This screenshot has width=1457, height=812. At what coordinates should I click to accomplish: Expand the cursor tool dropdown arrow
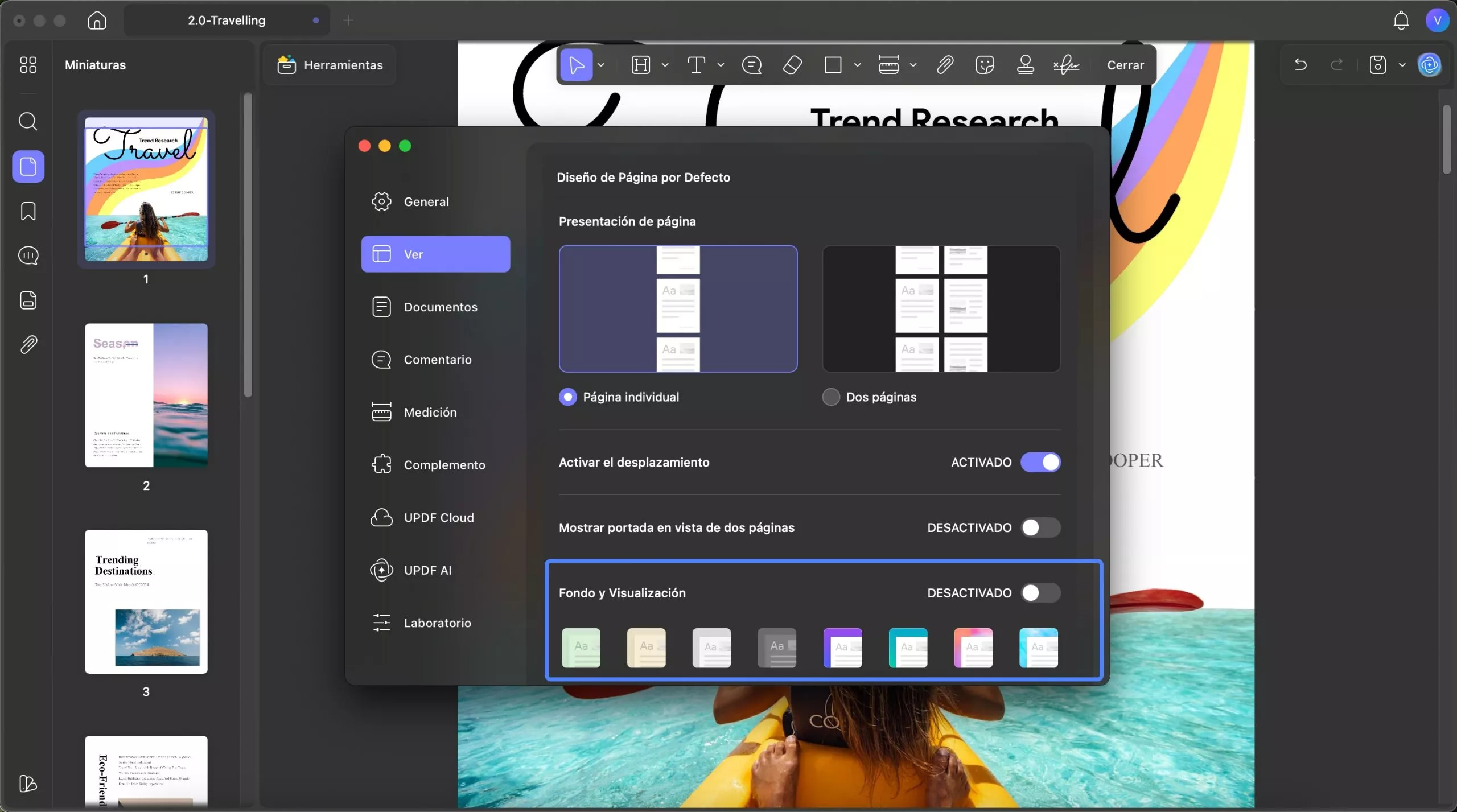(x=601, y=65)
